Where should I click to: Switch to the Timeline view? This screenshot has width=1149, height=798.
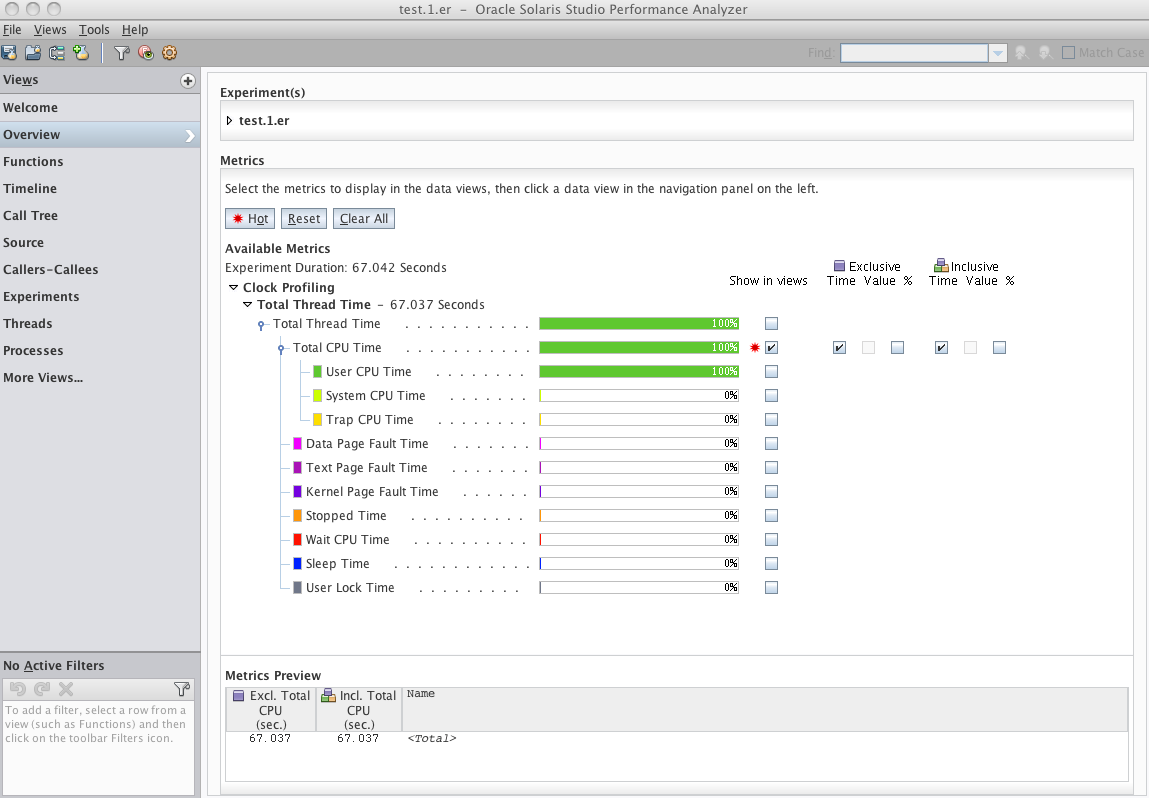point(100,188)
